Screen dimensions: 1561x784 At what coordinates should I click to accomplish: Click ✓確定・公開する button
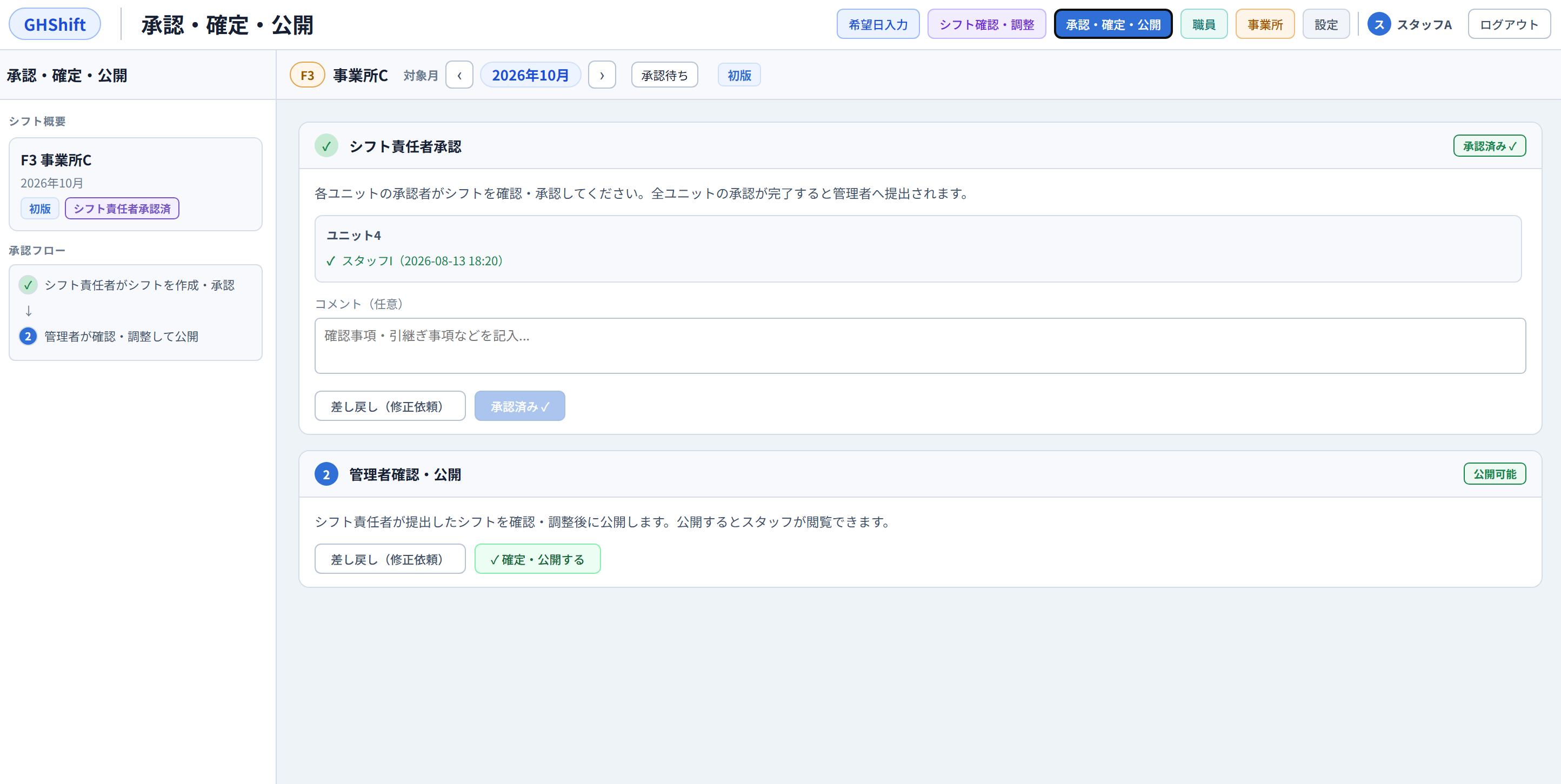(537, 559)
